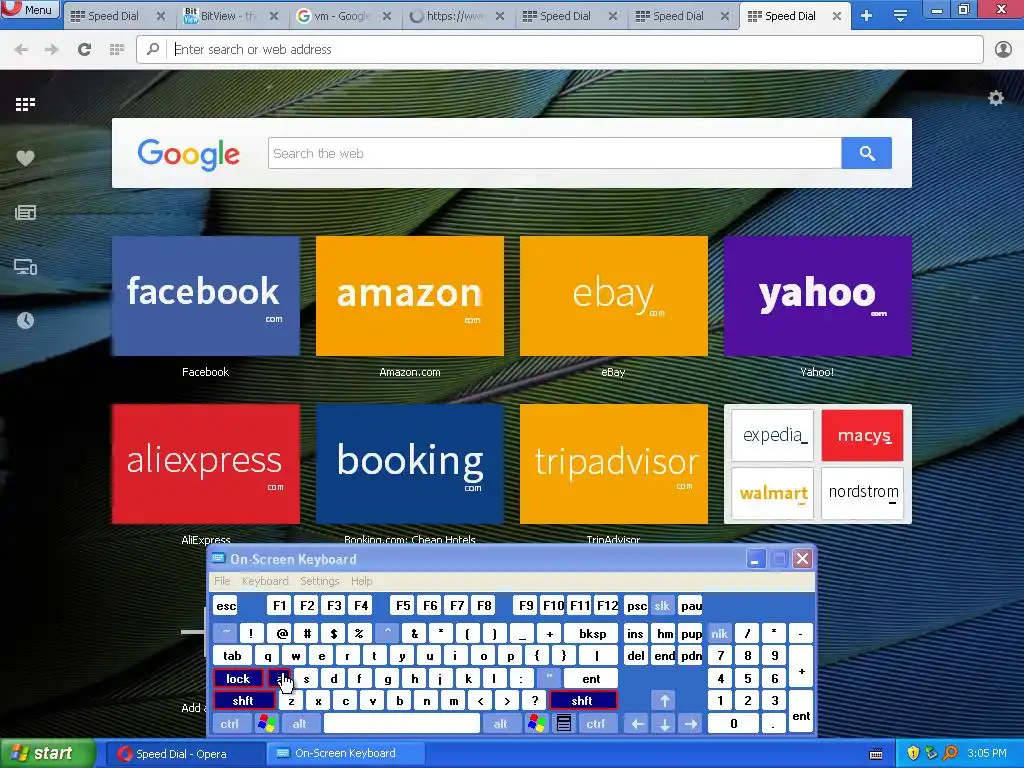
Task: Click the left Windows logo key
Action: coord(266,724)
